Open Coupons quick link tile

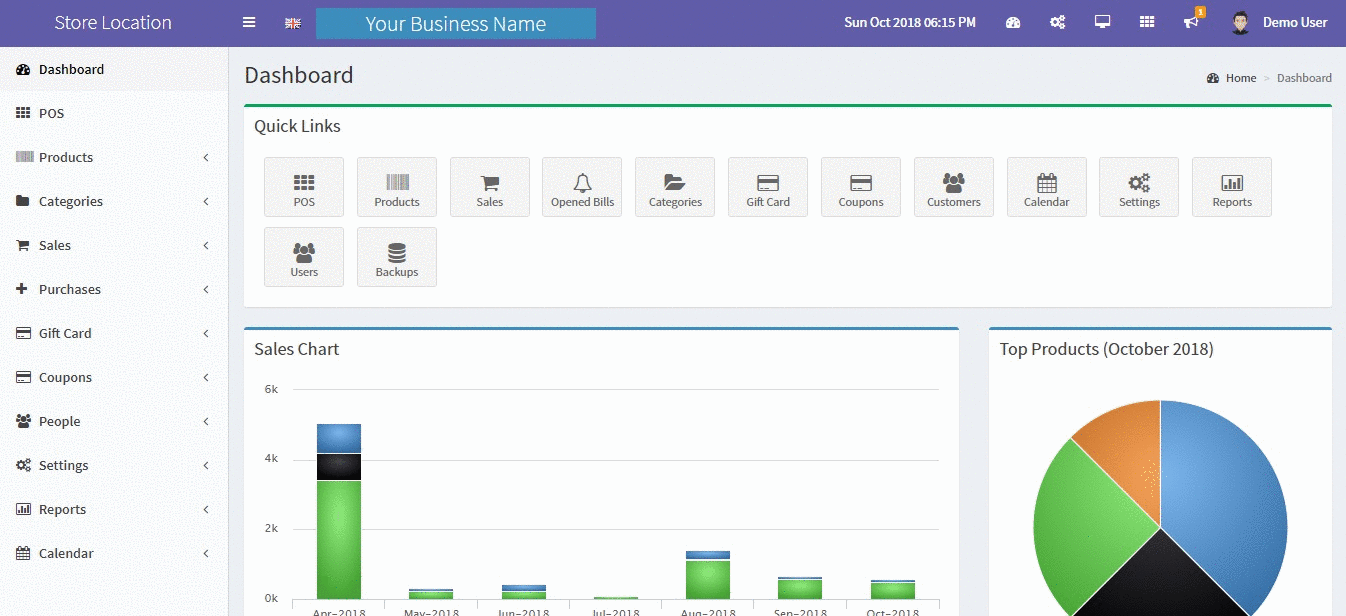(x=861, y=187)
